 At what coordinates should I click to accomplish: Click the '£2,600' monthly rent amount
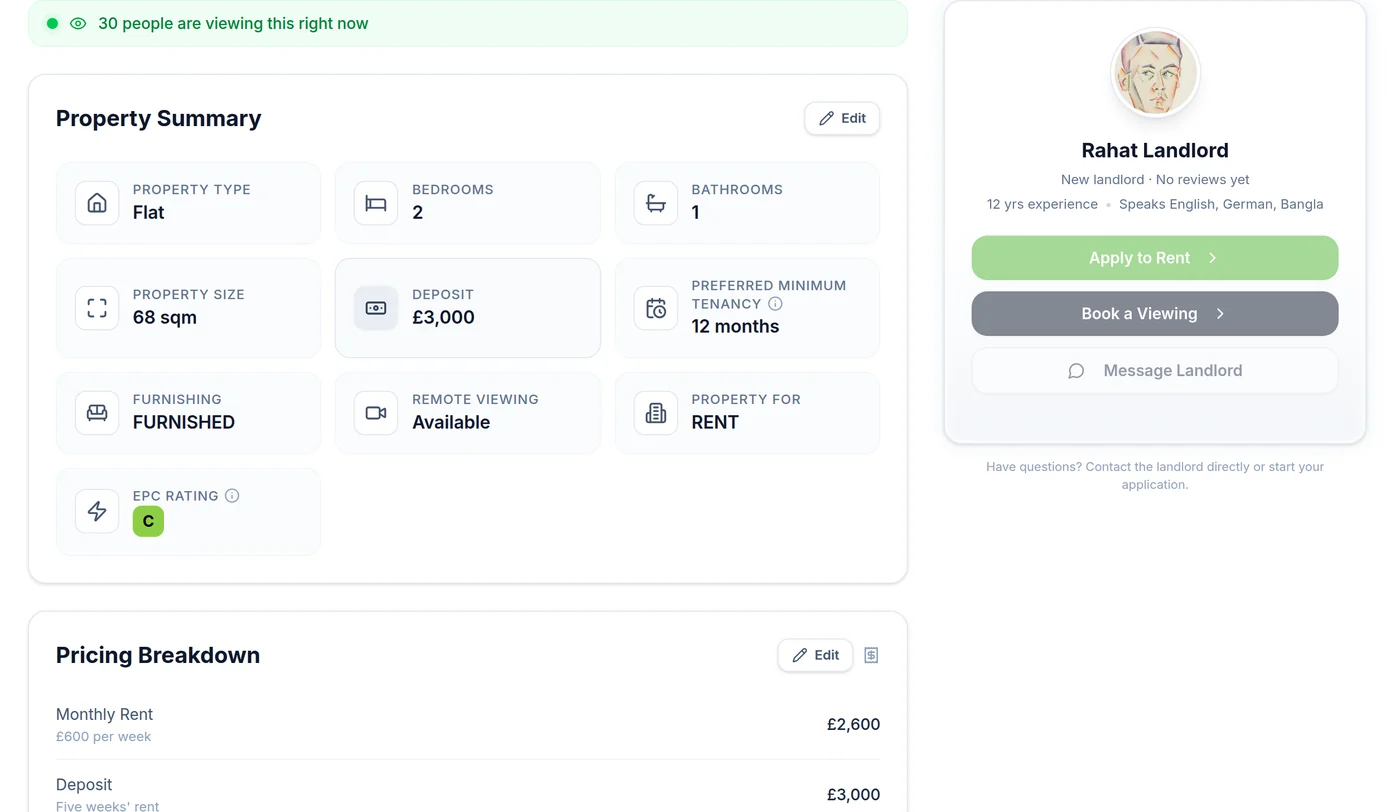853,725
